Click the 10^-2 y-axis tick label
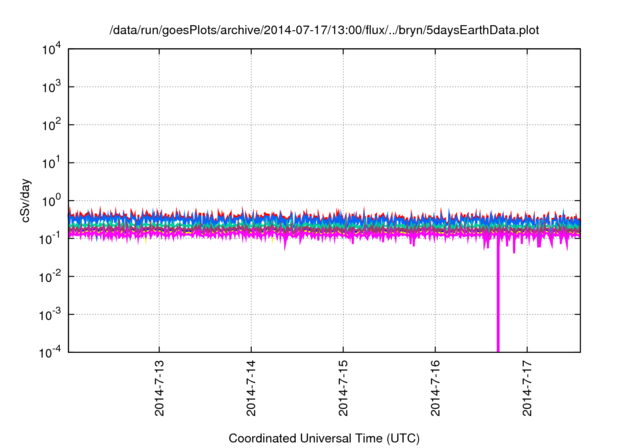 click(50, 277)
